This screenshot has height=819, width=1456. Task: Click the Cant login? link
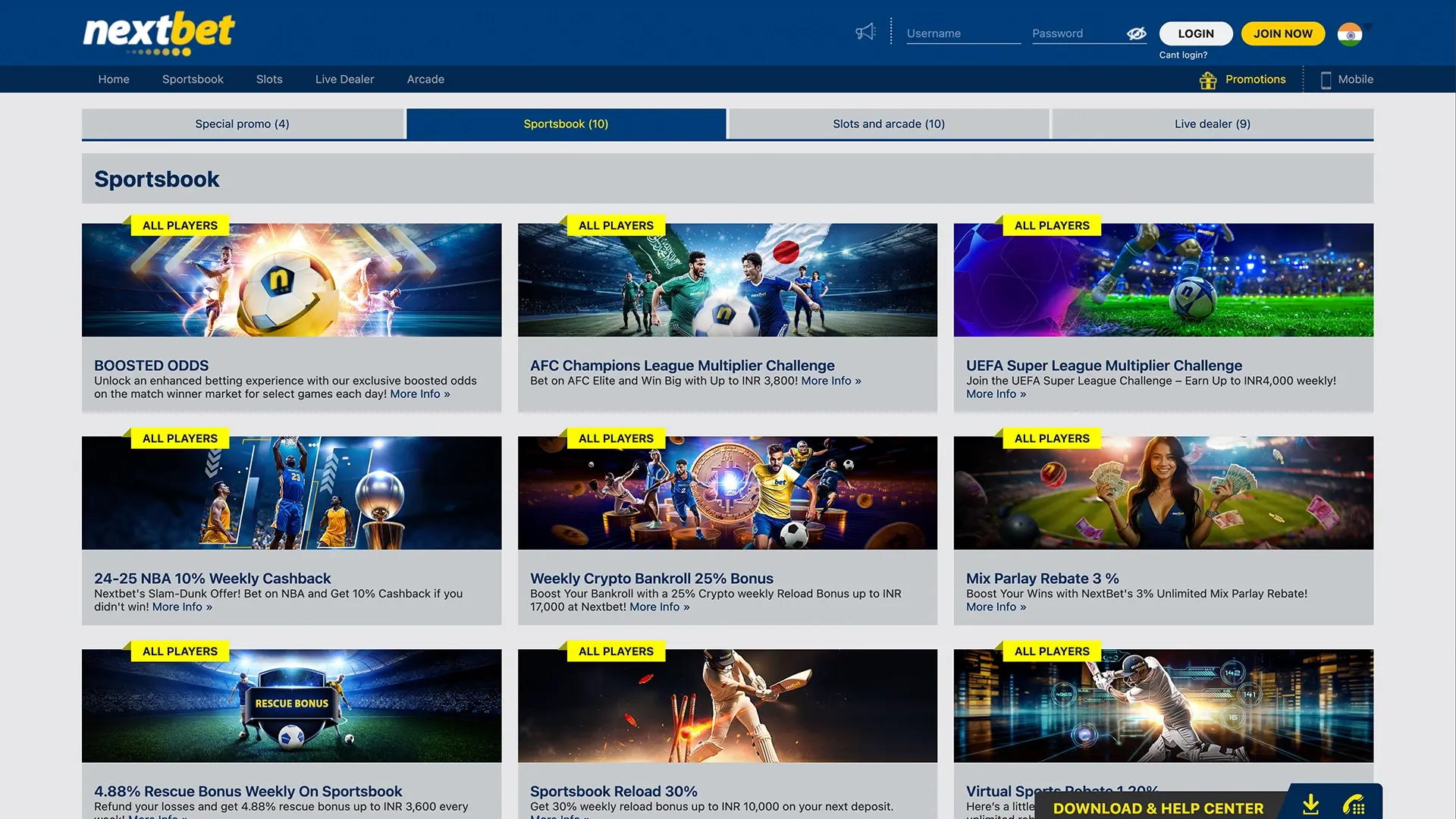pos(1182,55)
